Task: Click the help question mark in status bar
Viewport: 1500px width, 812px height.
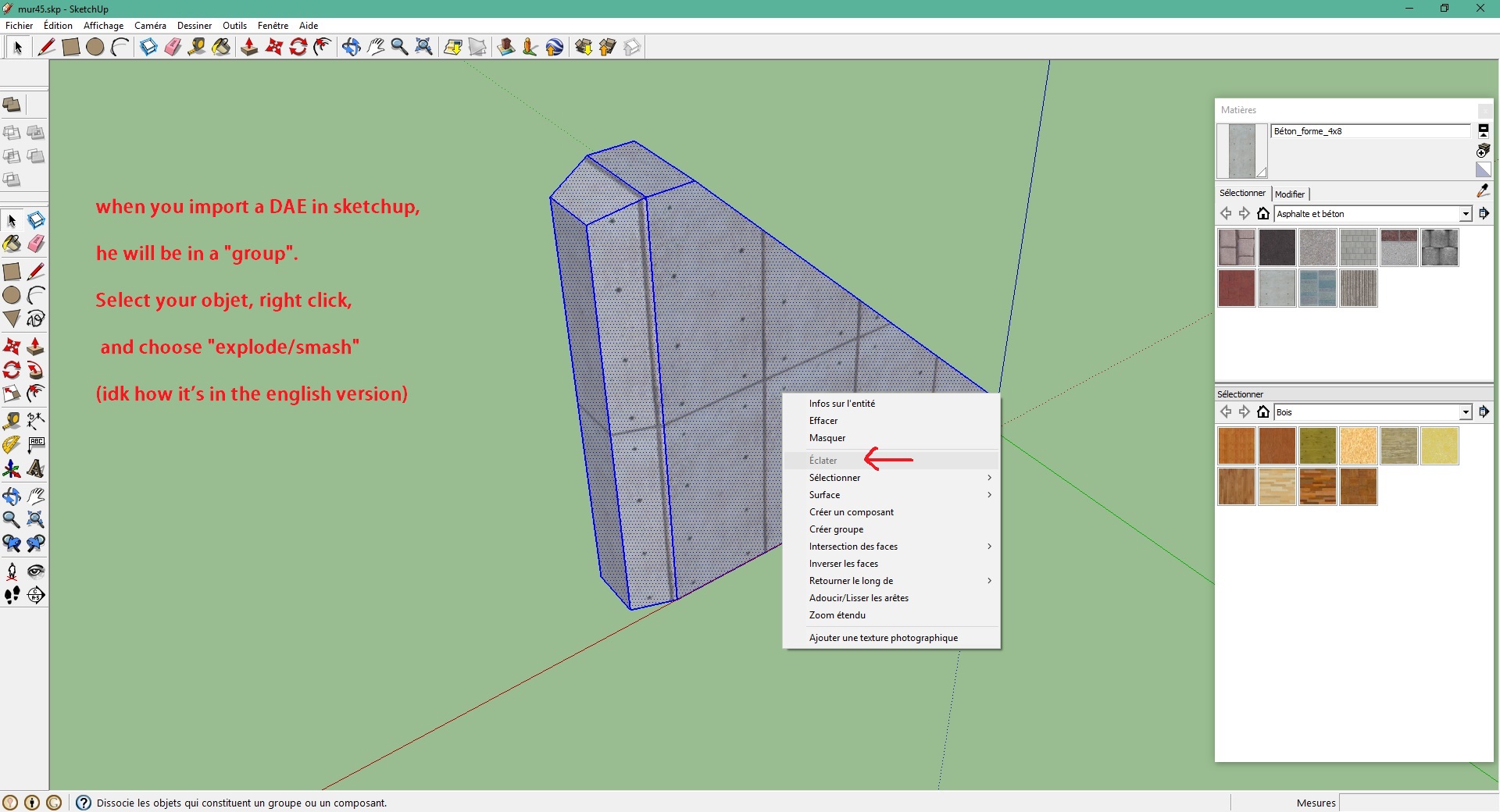Action: point(84,803)
